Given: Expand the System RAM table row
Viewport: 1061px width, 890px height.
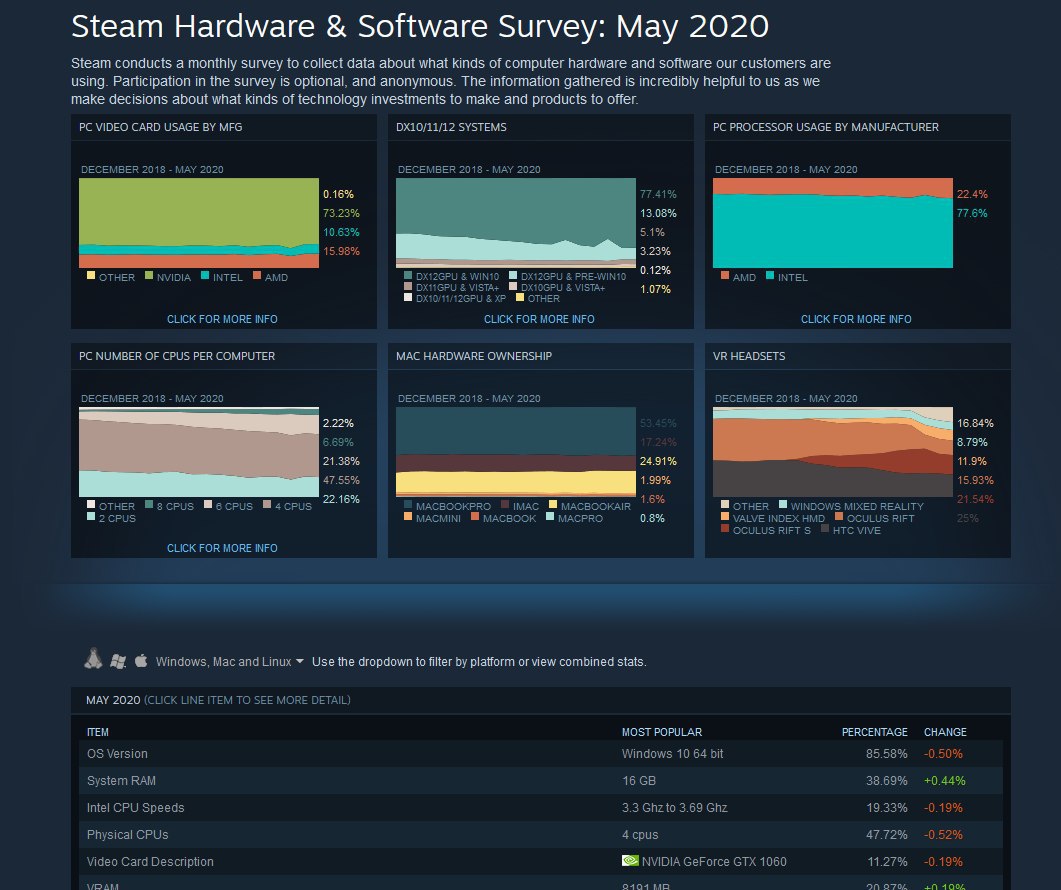Looking at the screenshot, I should pyautogui.click(x=541, y=780).
